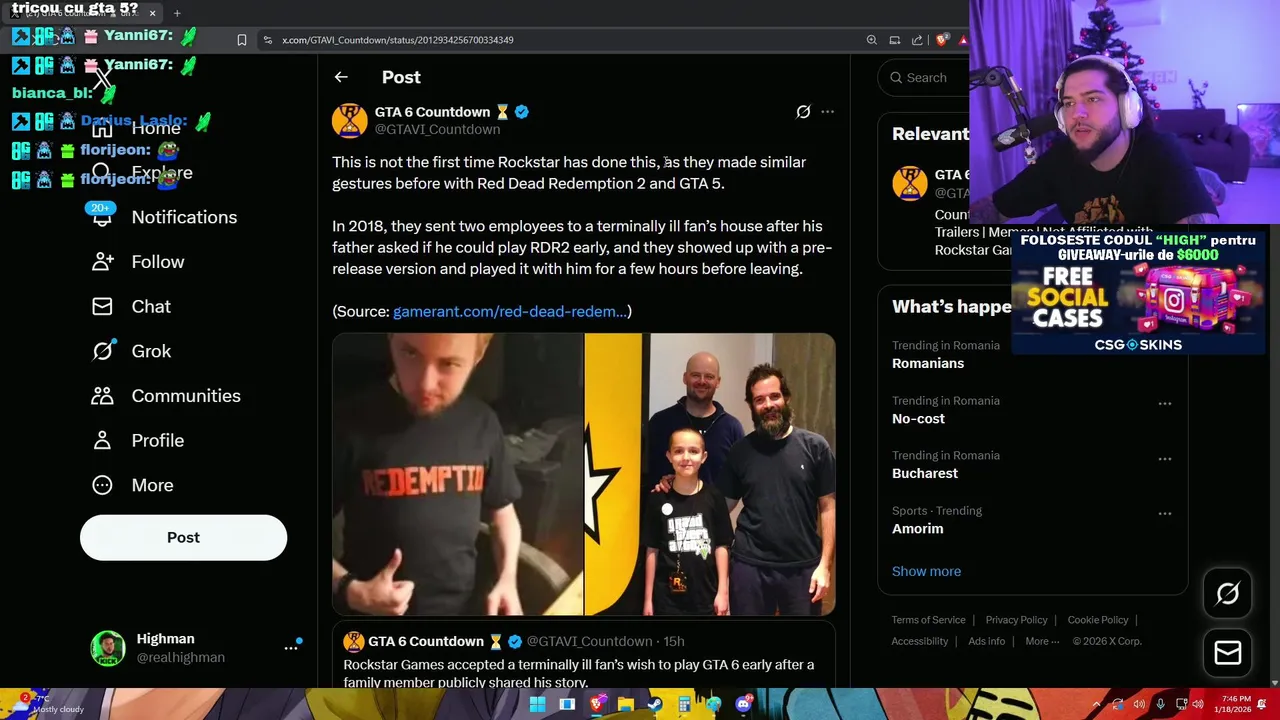Click the search magnifier icon
The height and width of the screenshot is (720, 1280).
pos(897,78)
